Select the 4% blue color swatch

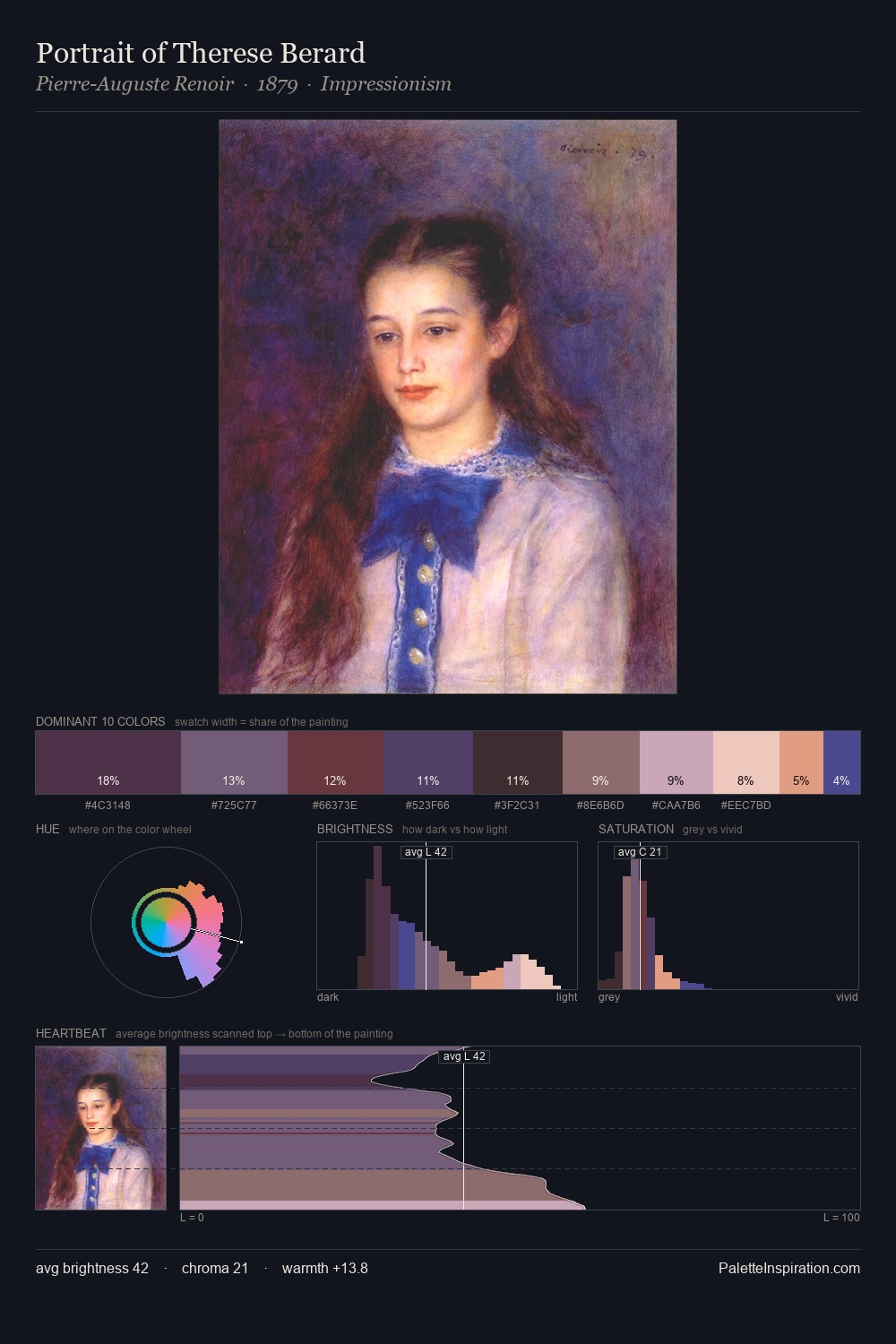coord(841,762)
